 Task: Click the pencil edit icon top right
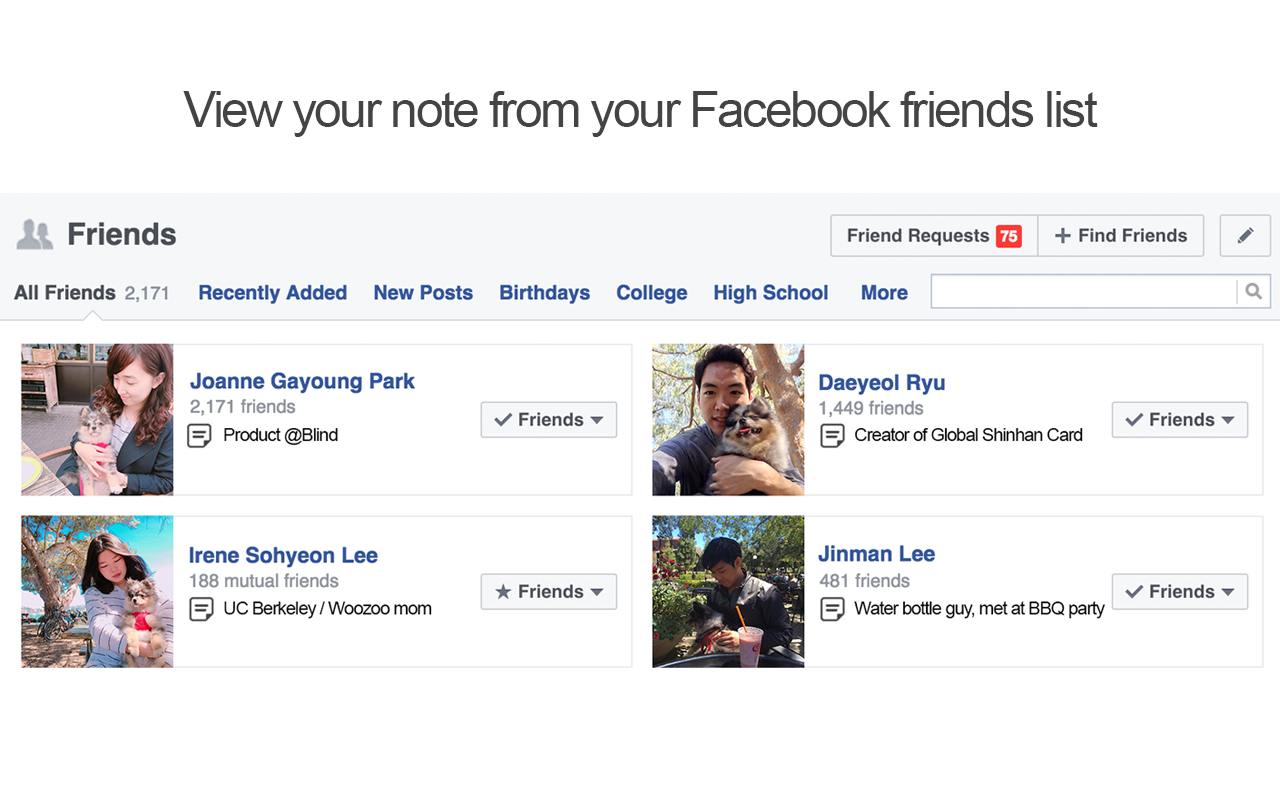[1244, 235]
